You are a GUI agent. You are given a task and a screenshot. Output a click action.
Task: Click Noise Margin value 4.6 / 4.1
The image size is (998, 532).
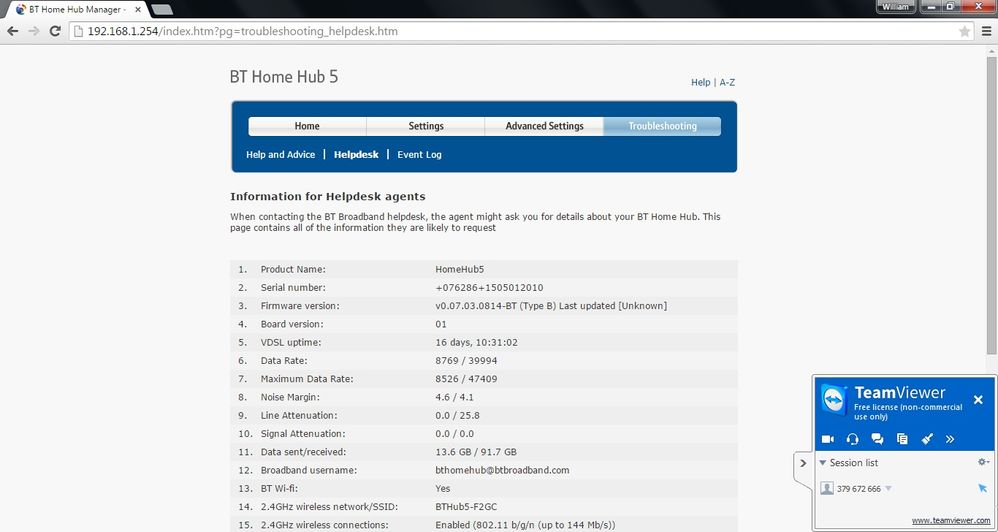coord(454,397)
